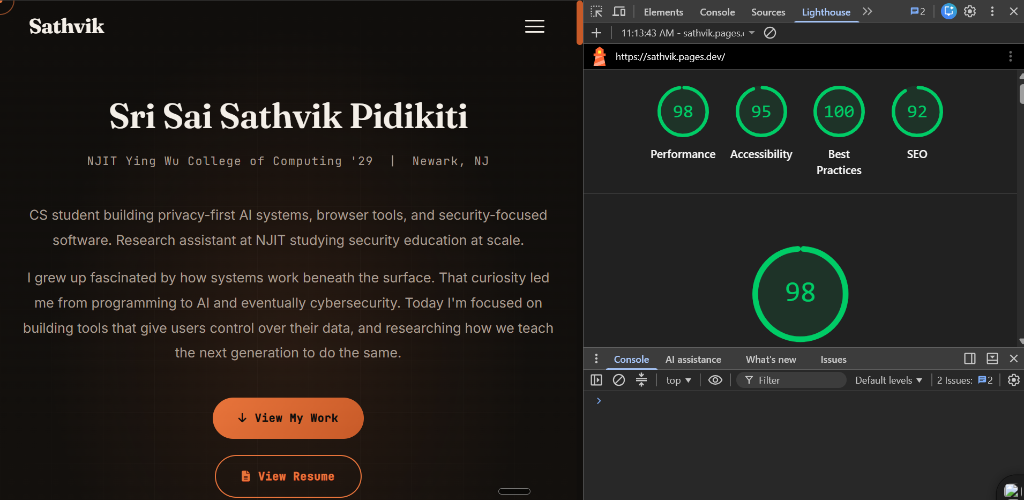Jump to the Best Practices score gauge 100
Viewport: 1024px width, 500px height.
(839, 112)
